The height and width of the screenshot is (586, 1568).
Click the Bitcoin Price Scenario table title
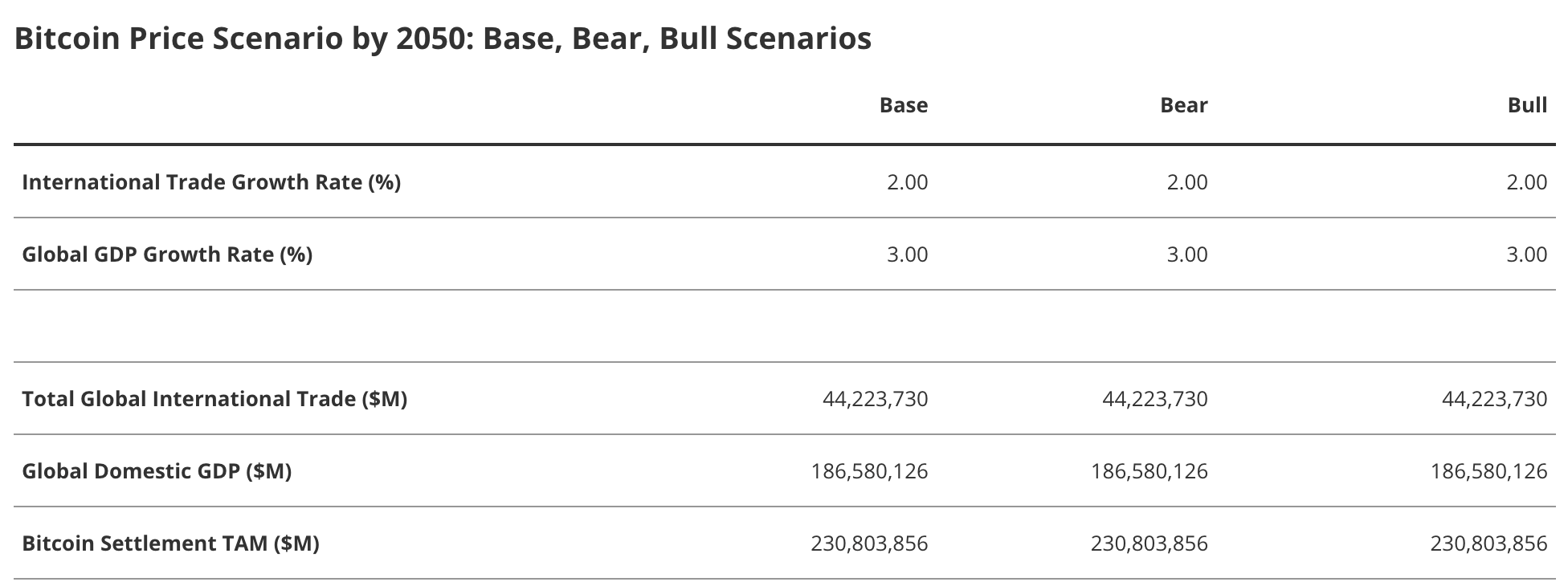443,39
